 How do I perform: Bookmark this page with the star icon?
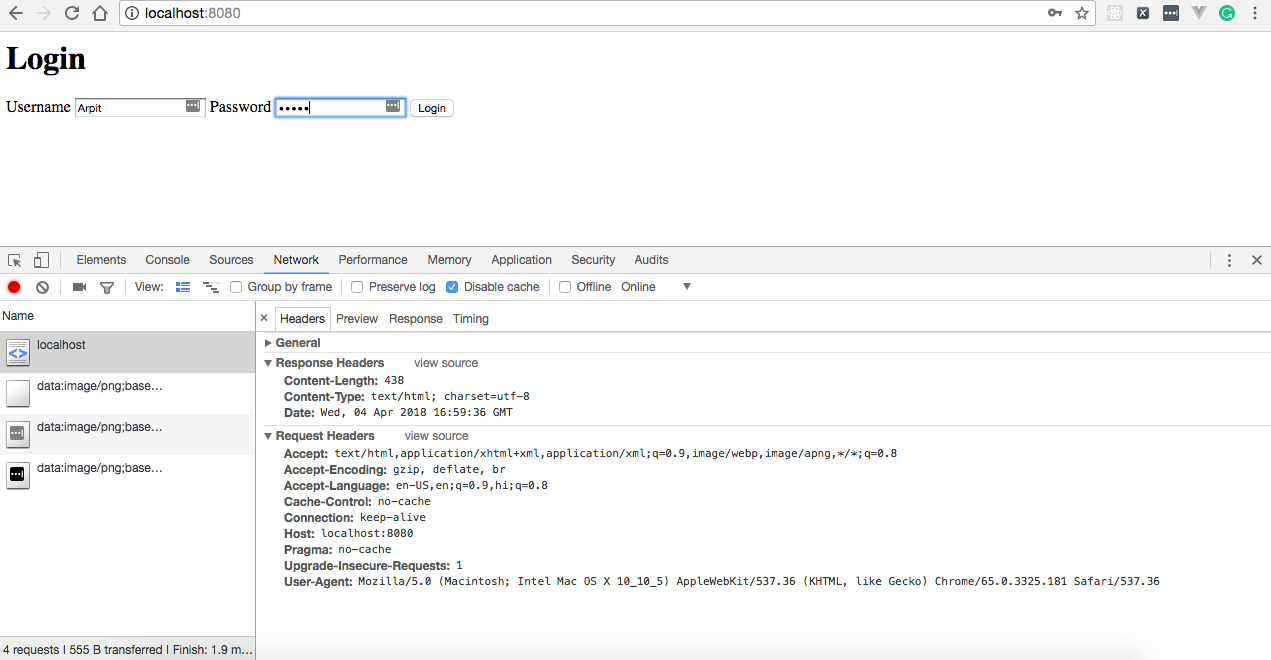(x=1082, y=13)
